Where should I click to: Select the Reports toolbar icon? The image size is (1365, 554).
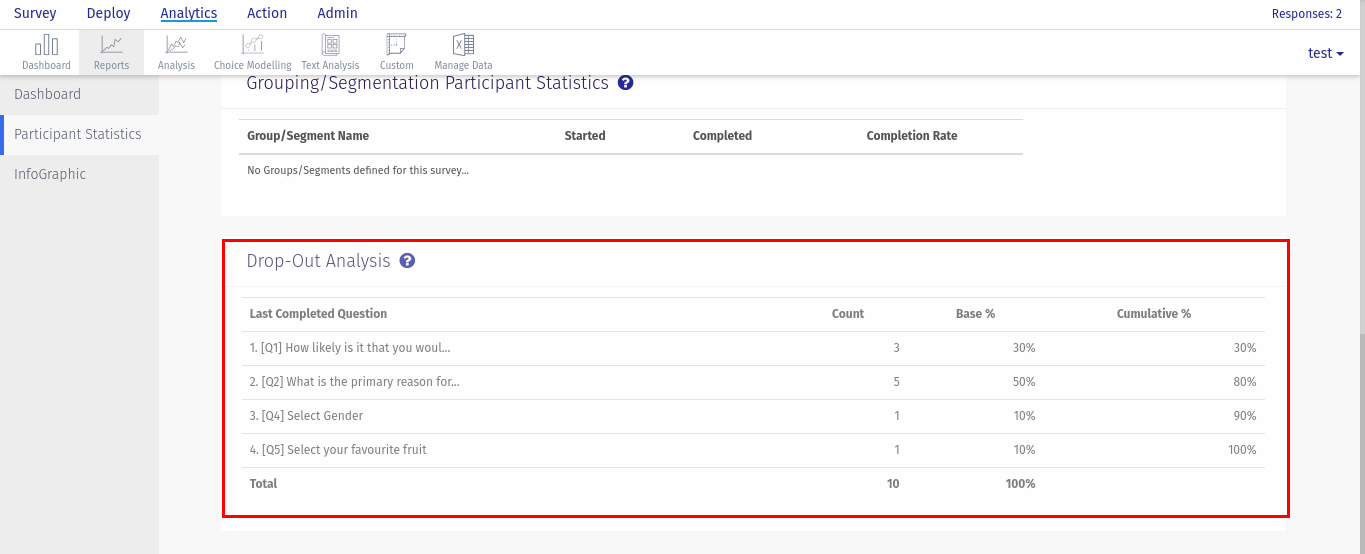(x=111, y=52)
